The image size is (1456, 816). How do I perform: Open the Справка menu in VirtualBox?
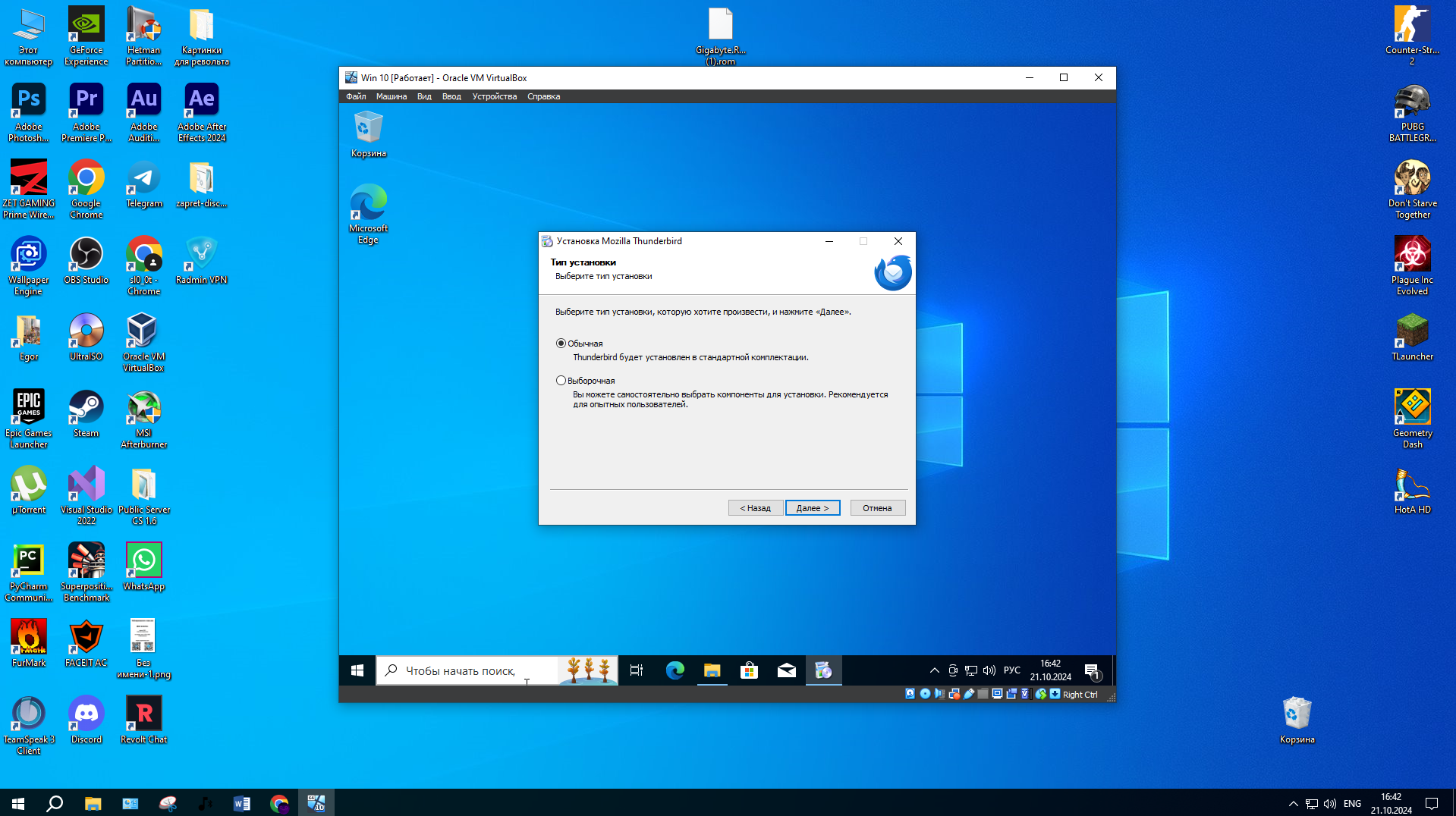544,96
